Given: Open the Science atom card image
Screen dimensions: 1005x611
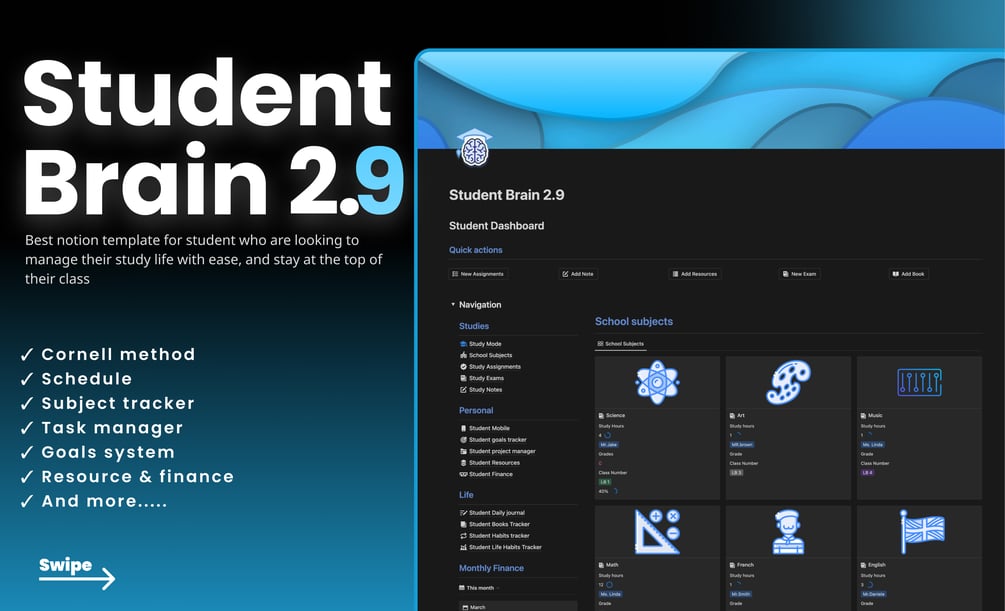Looking at the screenshot, I should (x=657, y=383).
